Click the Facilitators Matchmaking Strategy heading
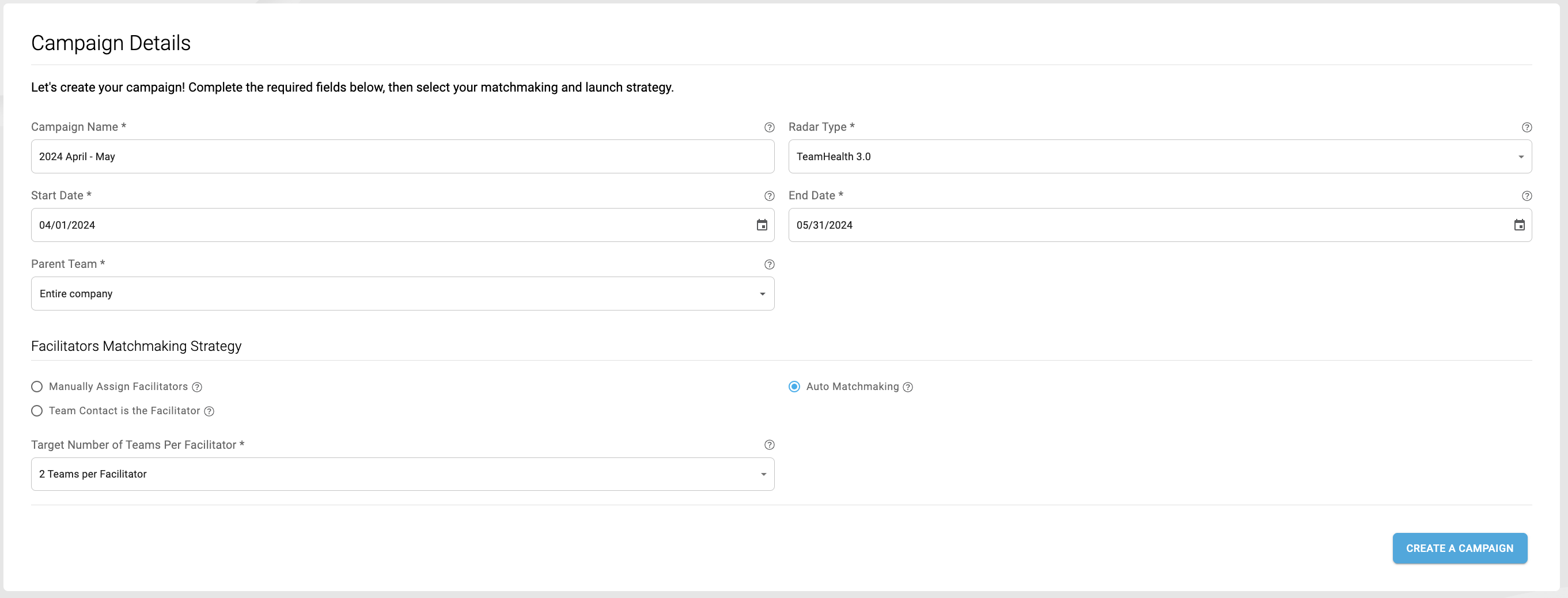 tap(137, 346)
